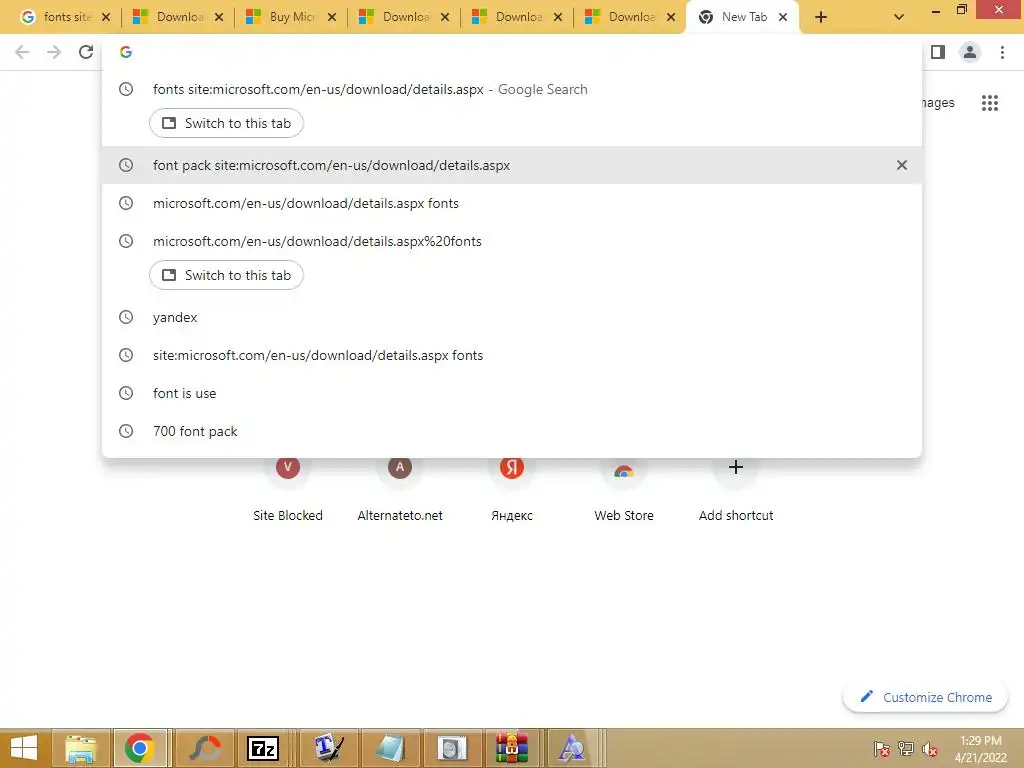
Task: Open the Site Blocked shortcut
Action: click(287, 490)
